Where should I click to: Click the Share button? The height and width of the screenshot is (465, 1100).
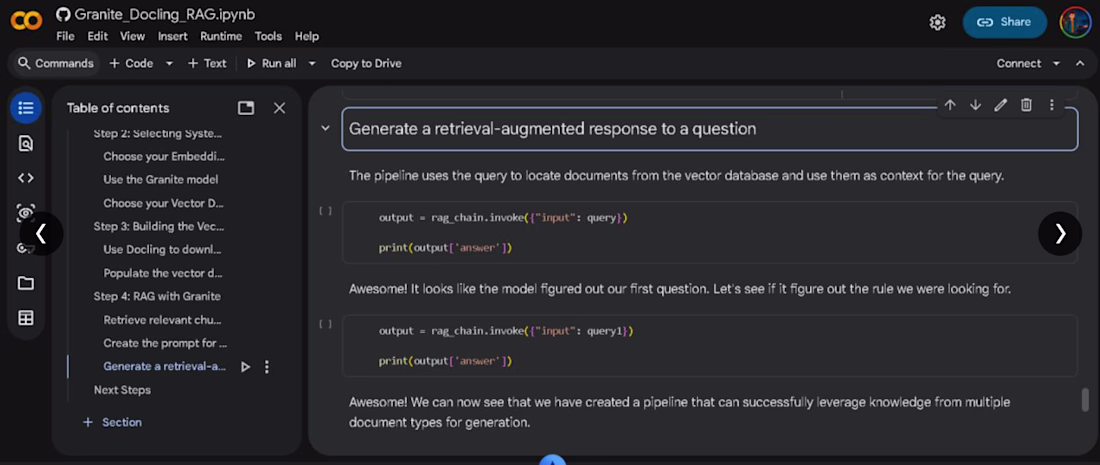tap(1005, 22)
